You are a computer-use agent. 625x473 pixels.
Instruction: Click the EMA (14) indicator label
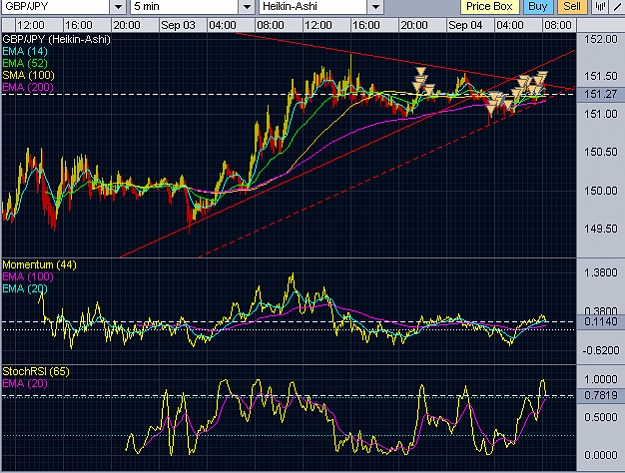[x=25, y=51]
